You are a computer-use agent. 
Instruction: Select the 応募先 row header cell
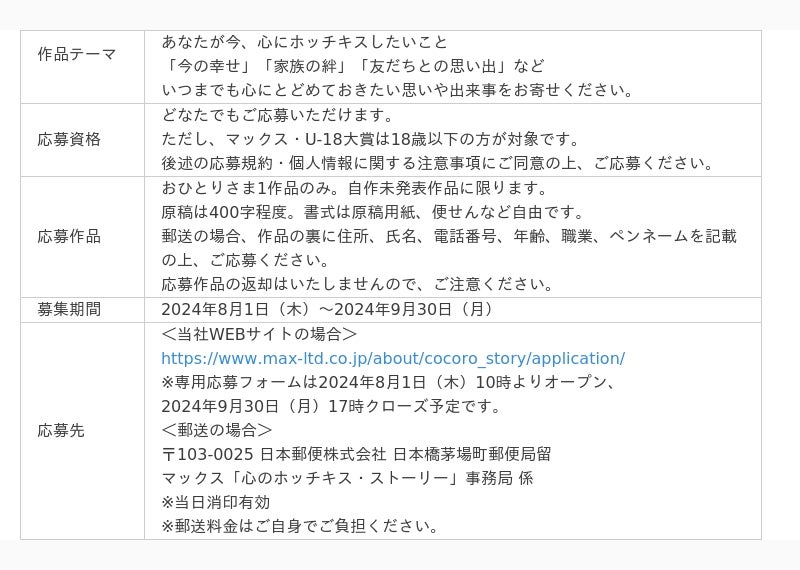tap(61, 430)
